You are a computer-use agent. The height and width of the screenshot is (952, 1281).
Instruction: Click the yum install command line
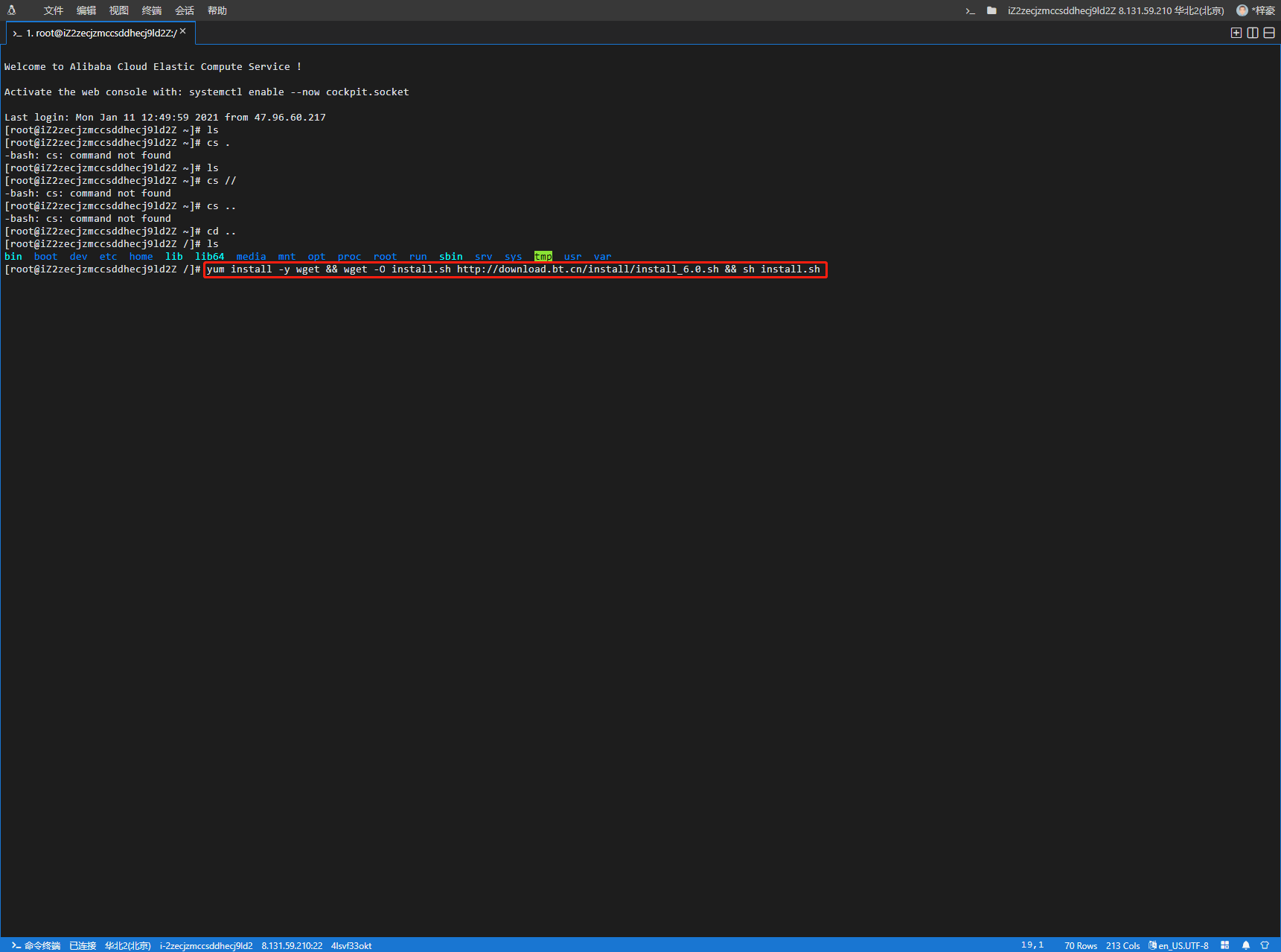[x=514, y=269]
